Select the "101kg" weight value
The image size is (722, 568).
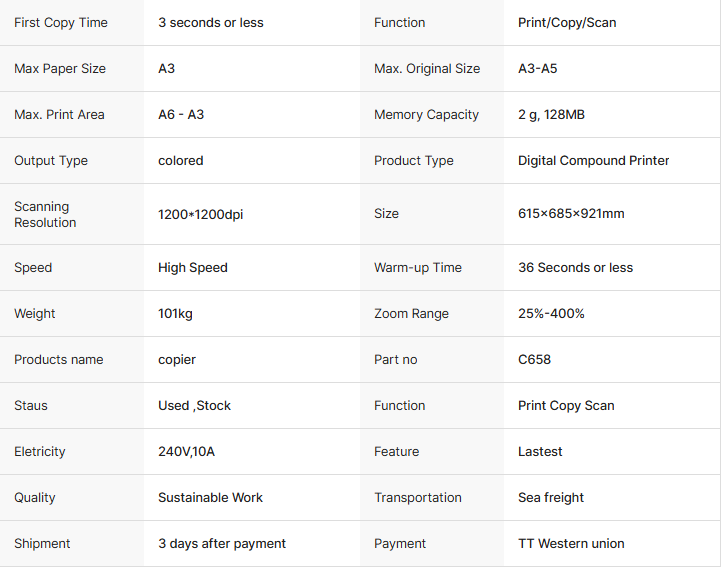[175, 314]
